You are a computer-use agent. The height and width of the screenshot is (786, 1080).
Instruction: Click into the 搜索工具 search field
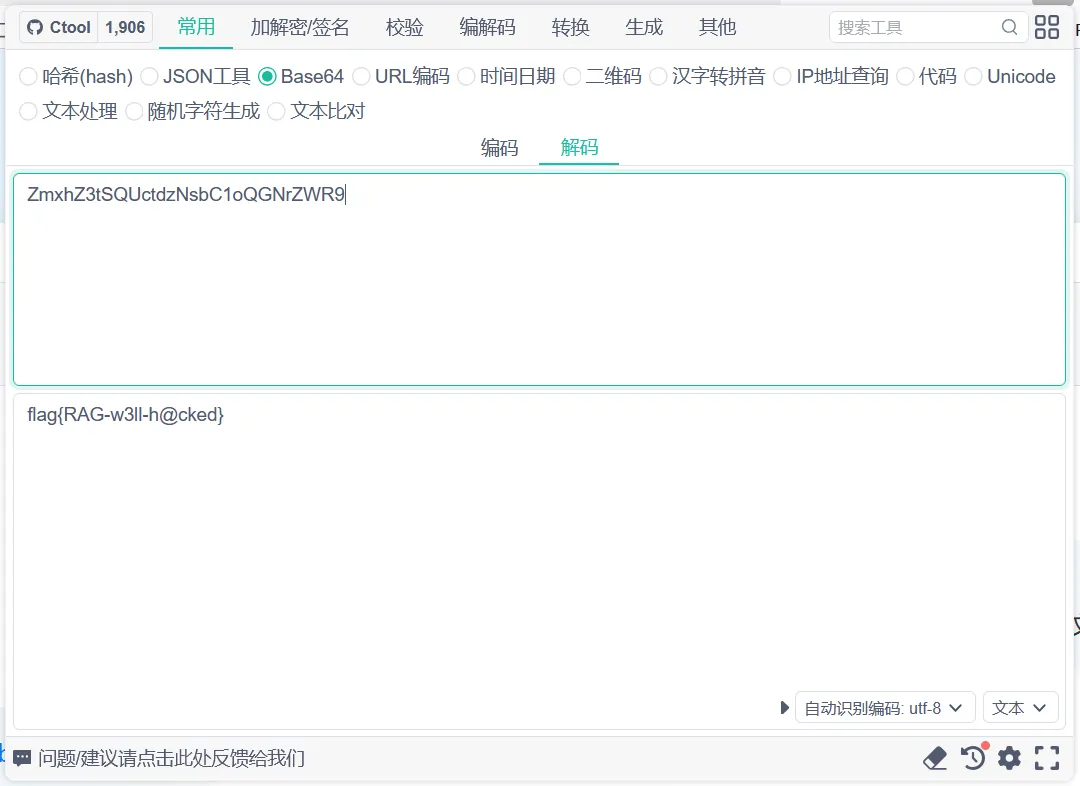click(x=915, y=28)
